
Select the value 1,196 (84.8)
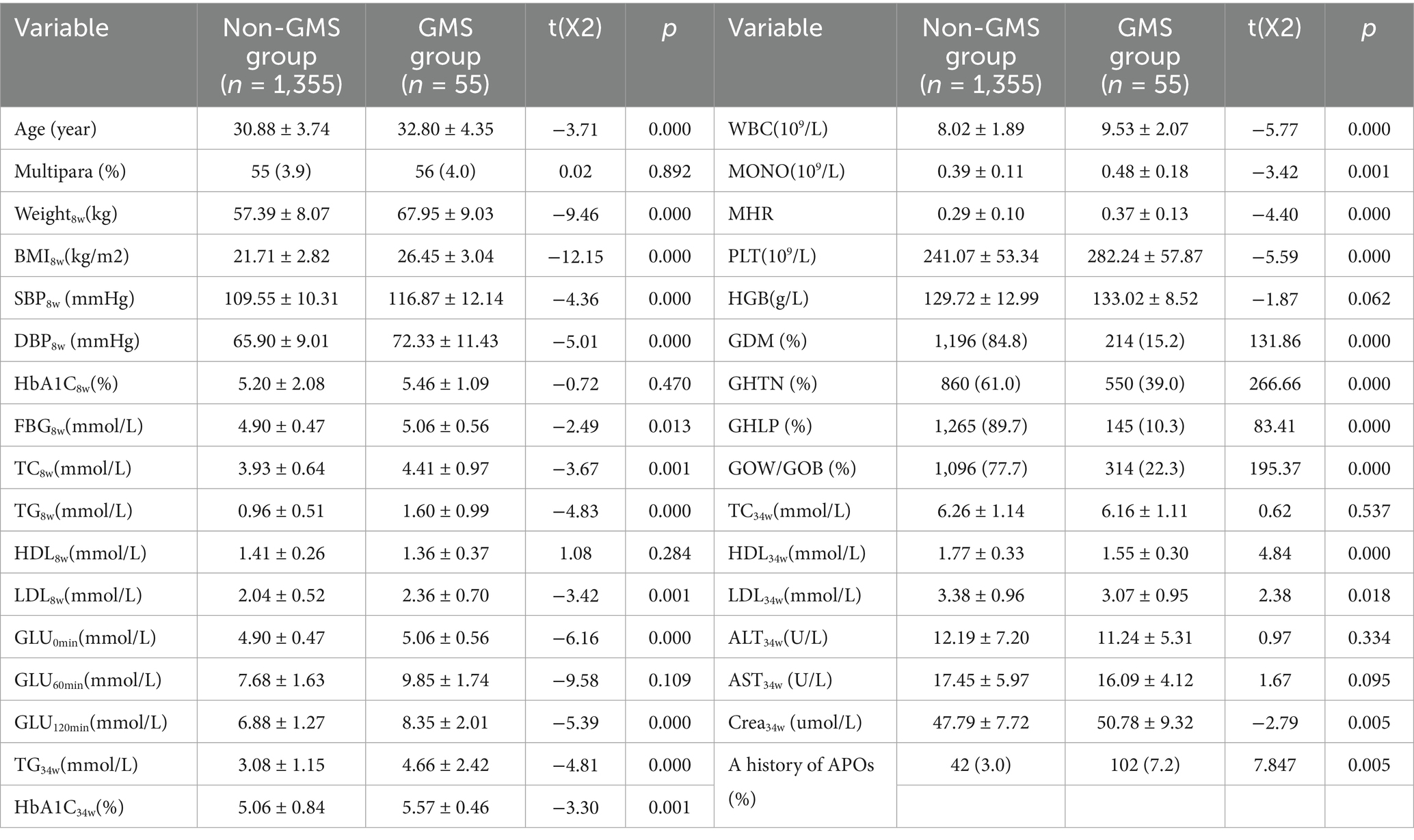click(981, 341)
